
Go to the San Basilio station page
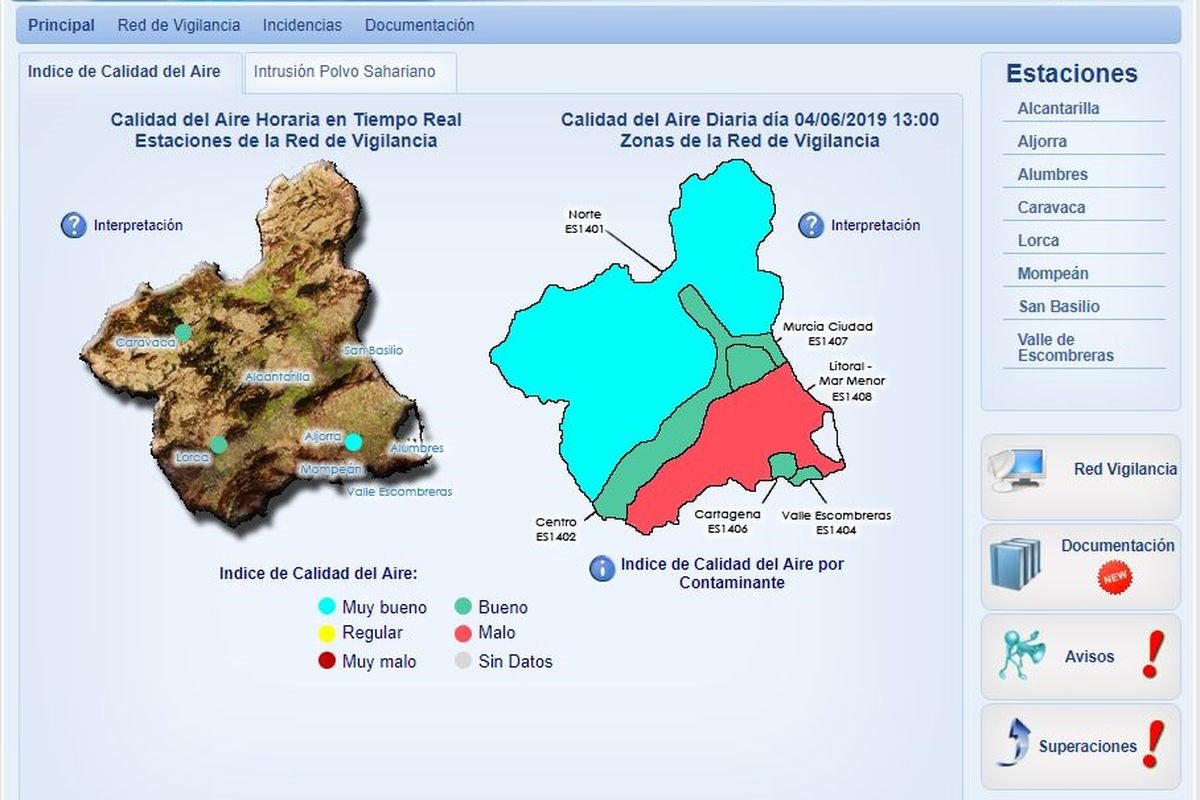click(x=1058, y=306)
